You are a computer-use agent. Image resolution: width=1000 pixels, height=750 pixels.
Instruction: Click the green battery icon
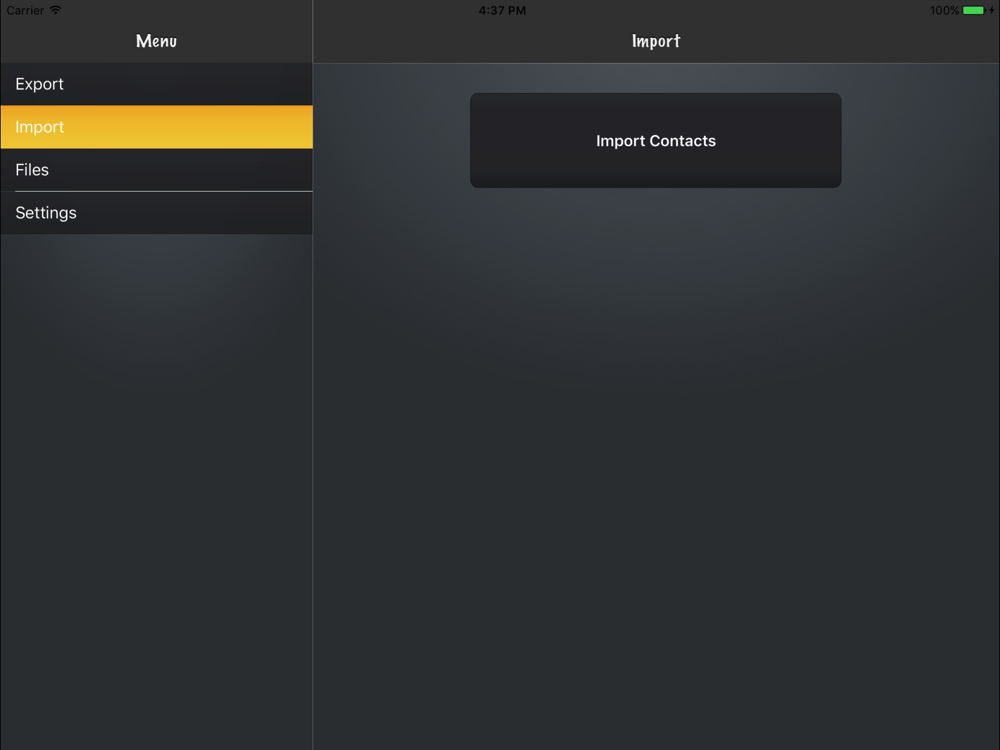(974, 10)
